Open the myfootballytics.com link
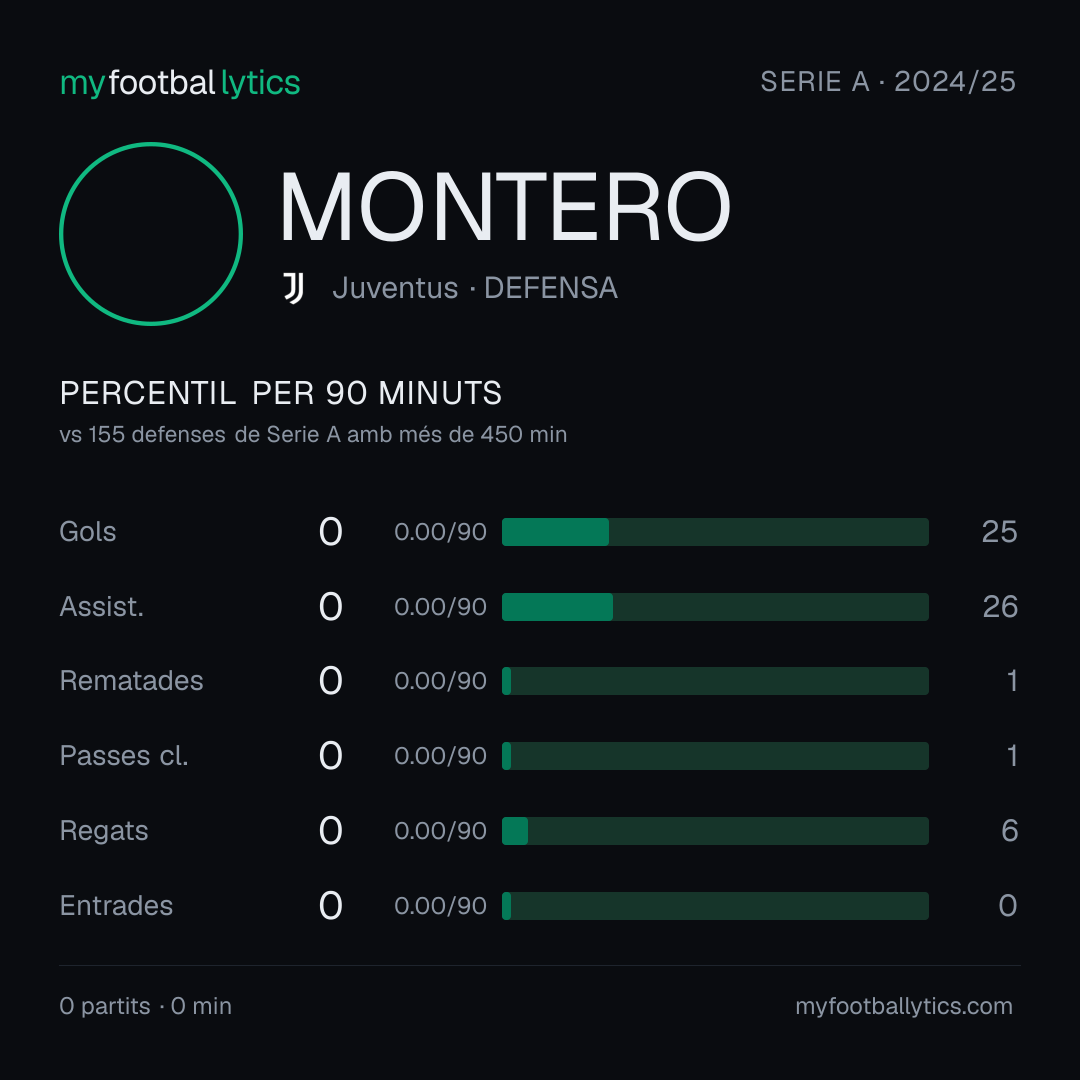This screenshot has width=1080, height=1080. click(x=904, y=1006)
